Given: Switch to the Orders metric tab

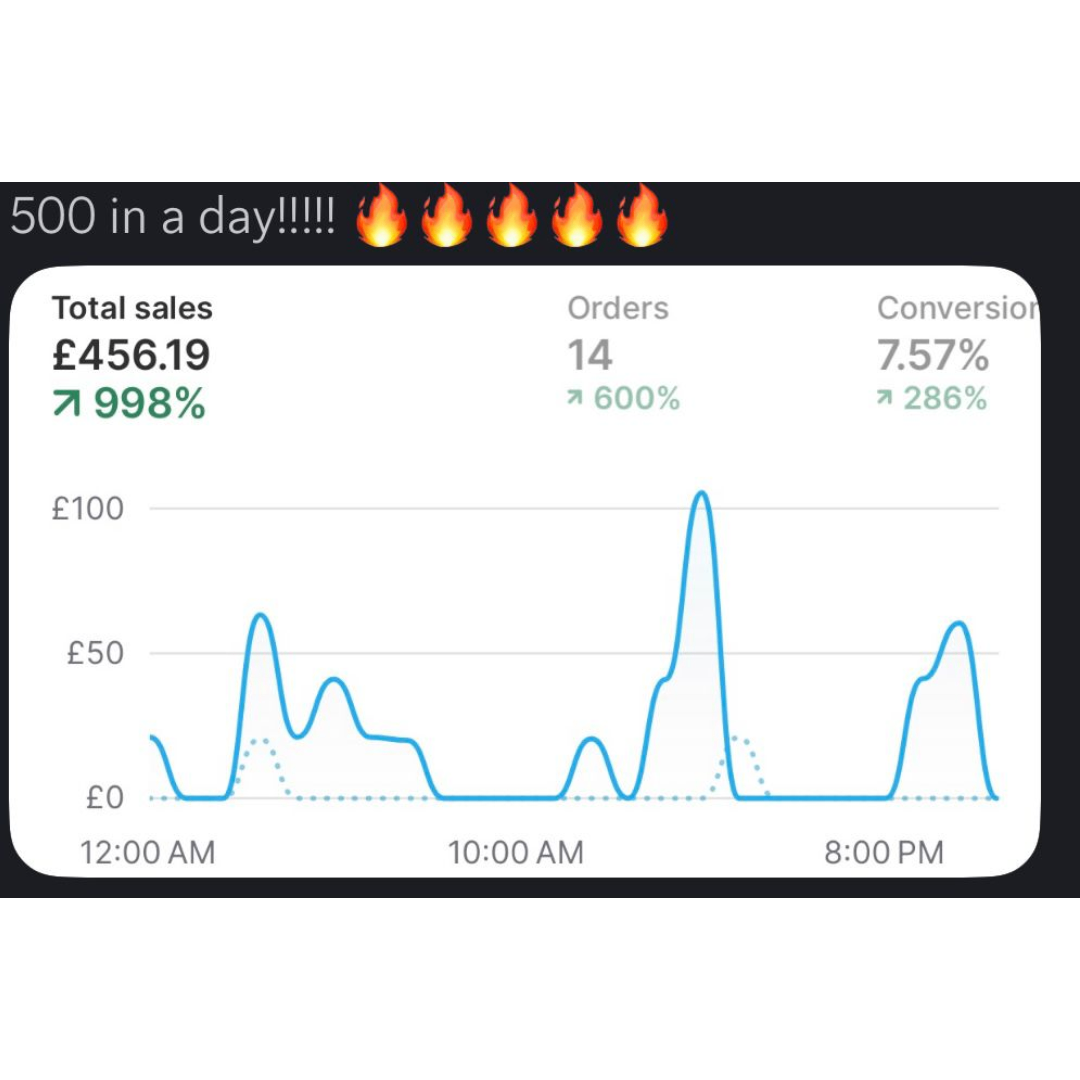Looking at the screenshot, I should 618,308.
